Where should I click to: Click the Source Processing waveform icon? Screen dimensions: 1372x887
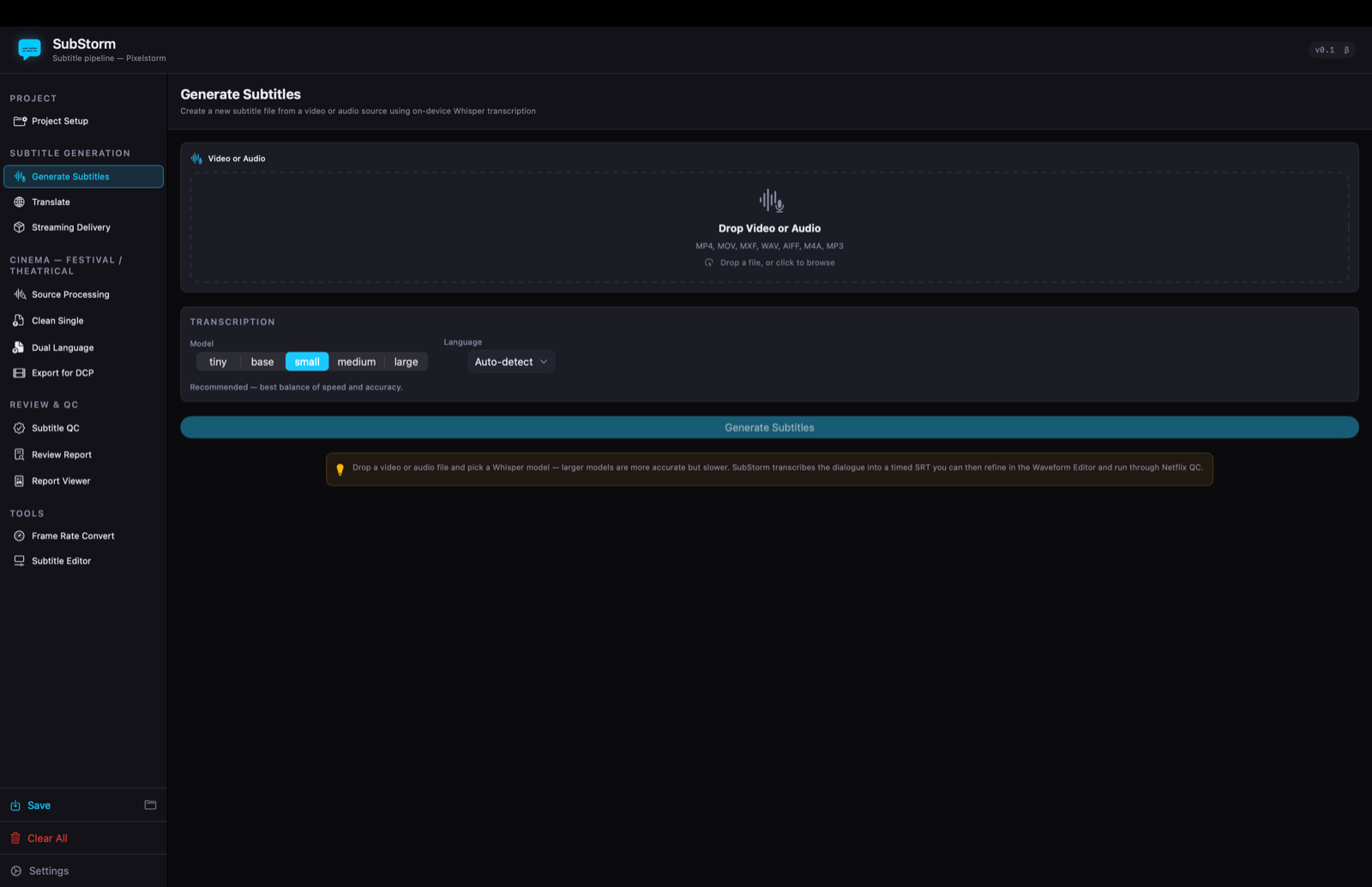(20, 294)
